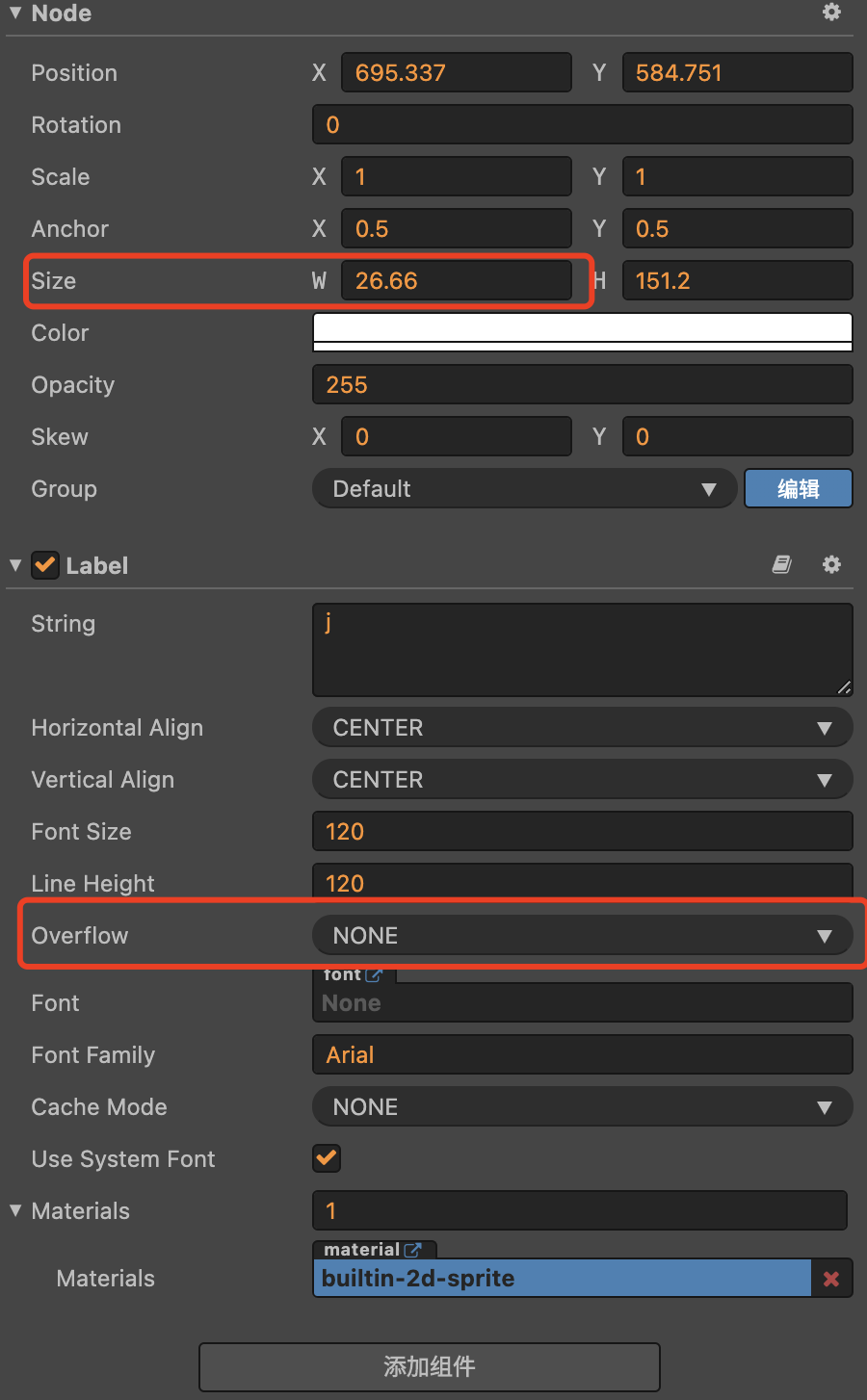Collapse the Label section

tap(15, 565)
